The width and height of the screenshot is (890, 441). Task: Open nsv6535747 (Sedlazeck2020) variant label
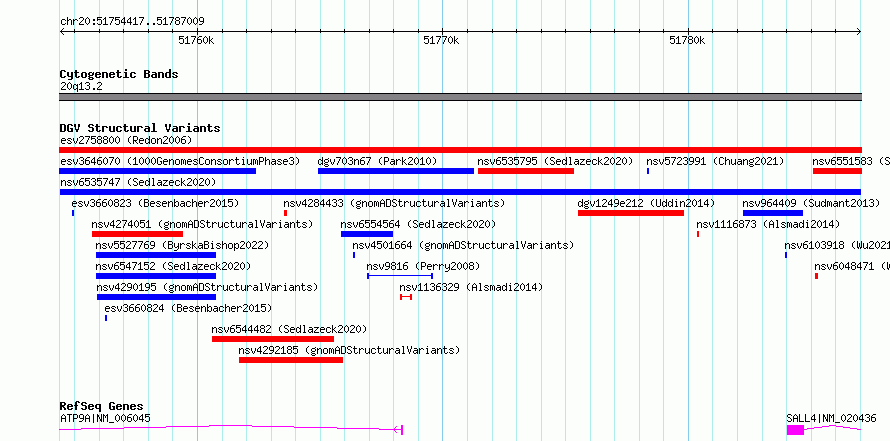pyautogui.click(x=138, y=182)
